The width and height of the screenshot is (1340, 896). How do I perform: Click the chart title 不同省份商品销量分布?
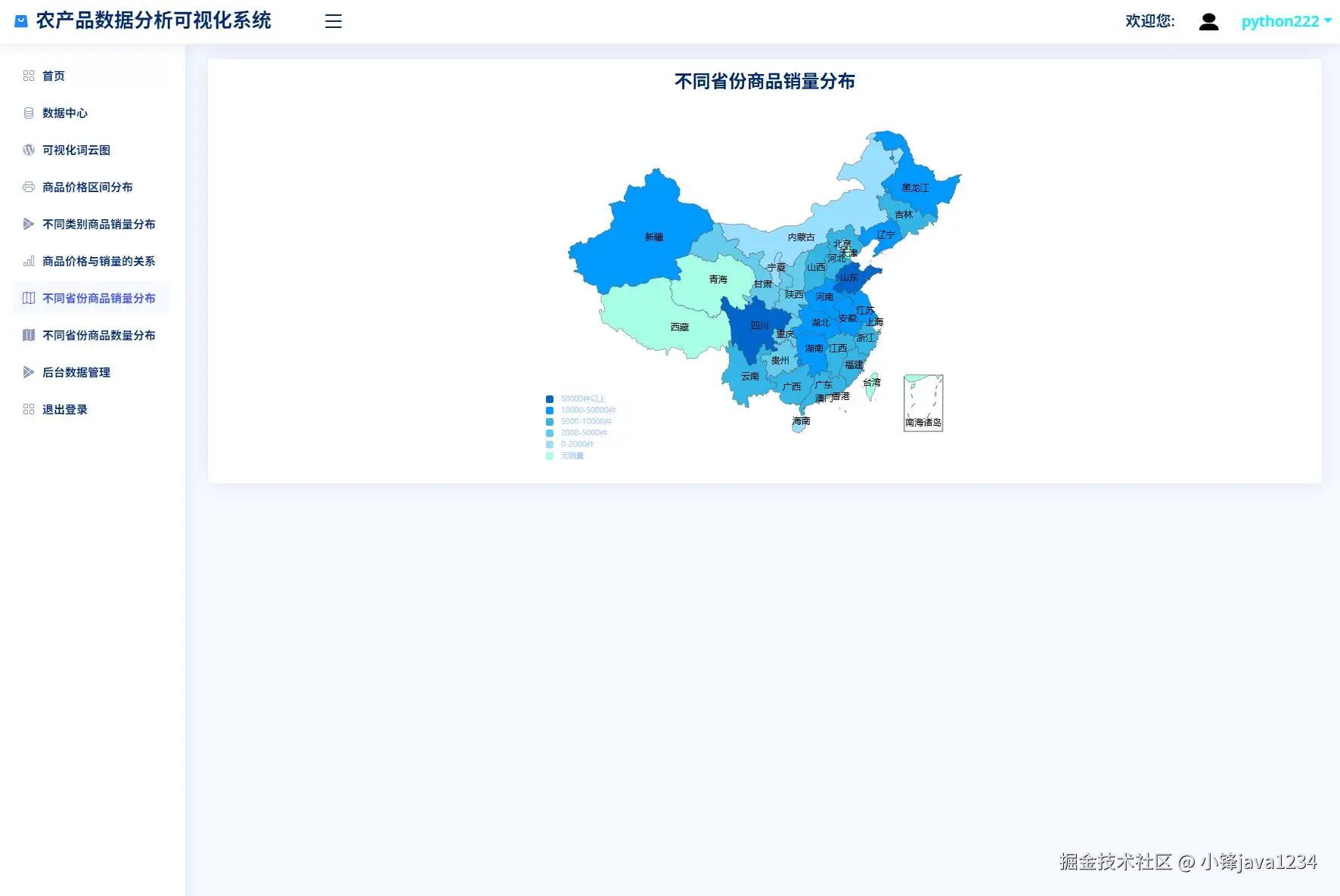coord(765,82)
